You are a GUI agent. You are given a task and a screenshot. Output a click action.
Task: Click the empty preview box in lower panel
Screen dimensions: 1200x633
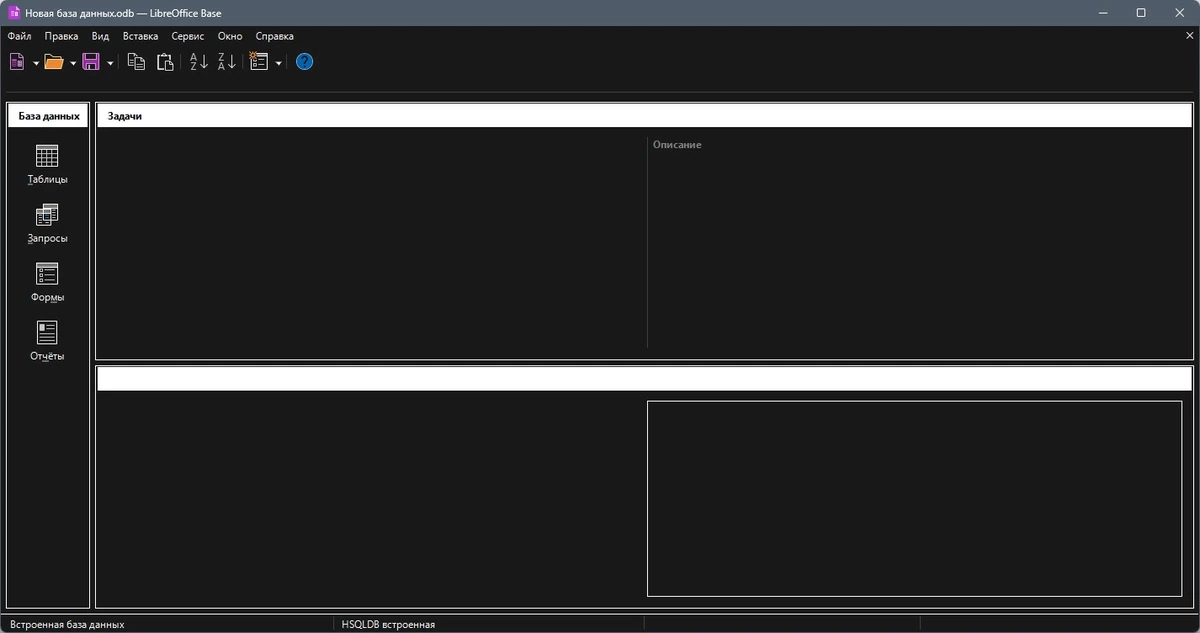(914, 498)
